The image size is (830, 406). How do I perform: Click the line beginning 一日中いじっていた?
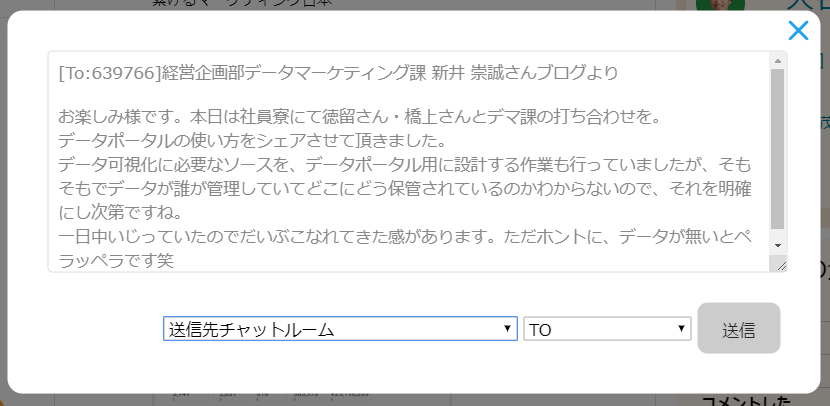(400, 236)
